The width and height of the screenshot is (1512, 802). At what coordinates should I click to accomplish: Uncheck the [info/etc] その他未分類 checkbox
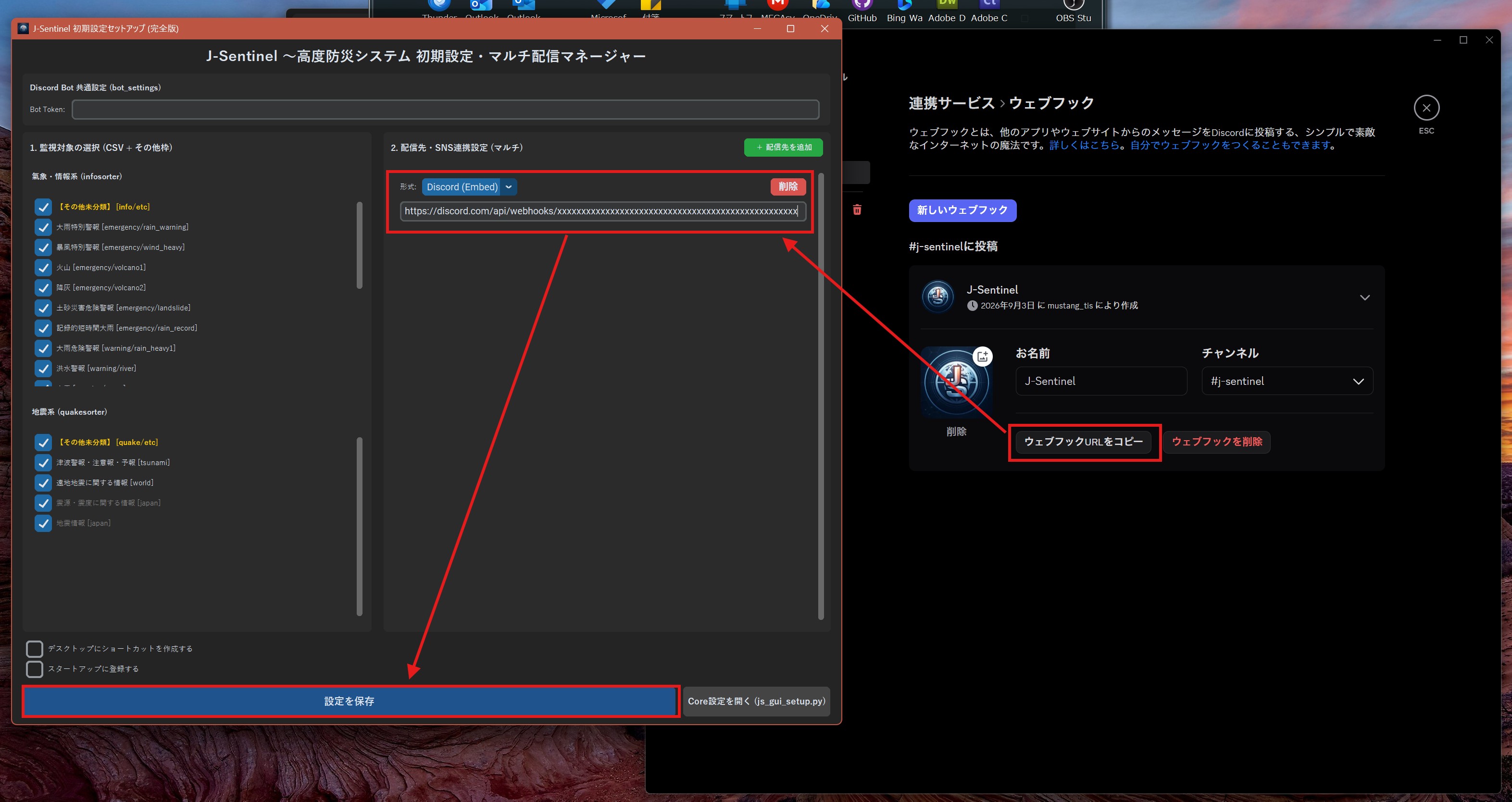[43, 207]
